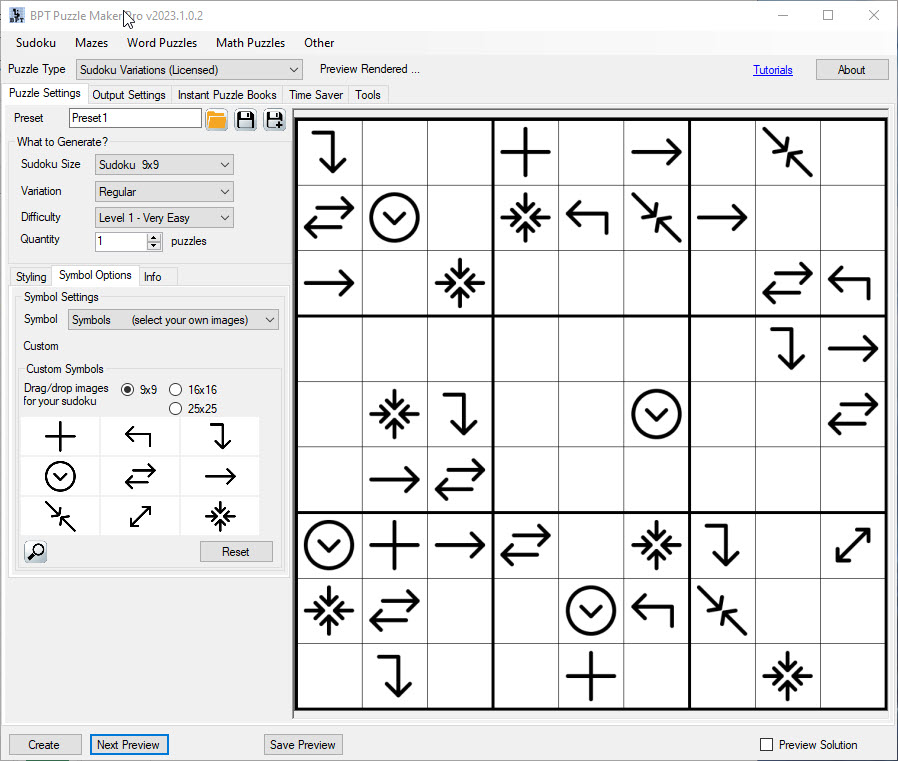Select the 16x16 radio button
The image size is (898, 761).
(176, 390)
